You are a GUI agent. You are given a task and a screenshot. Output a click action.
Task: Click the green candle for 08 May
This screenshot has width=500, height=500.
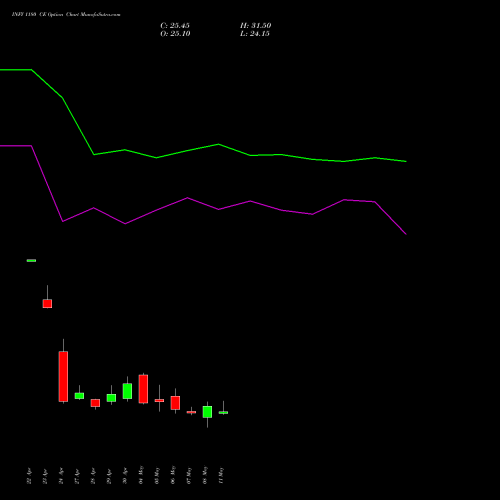(x=207, y=412)
